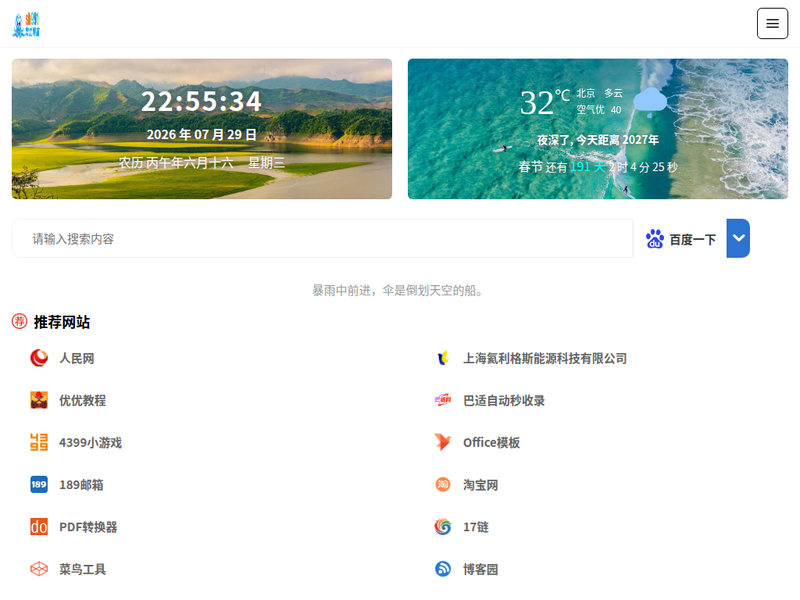Click the red 荐 badge icon
Viewport: 800px width, 600px height.
19,321
